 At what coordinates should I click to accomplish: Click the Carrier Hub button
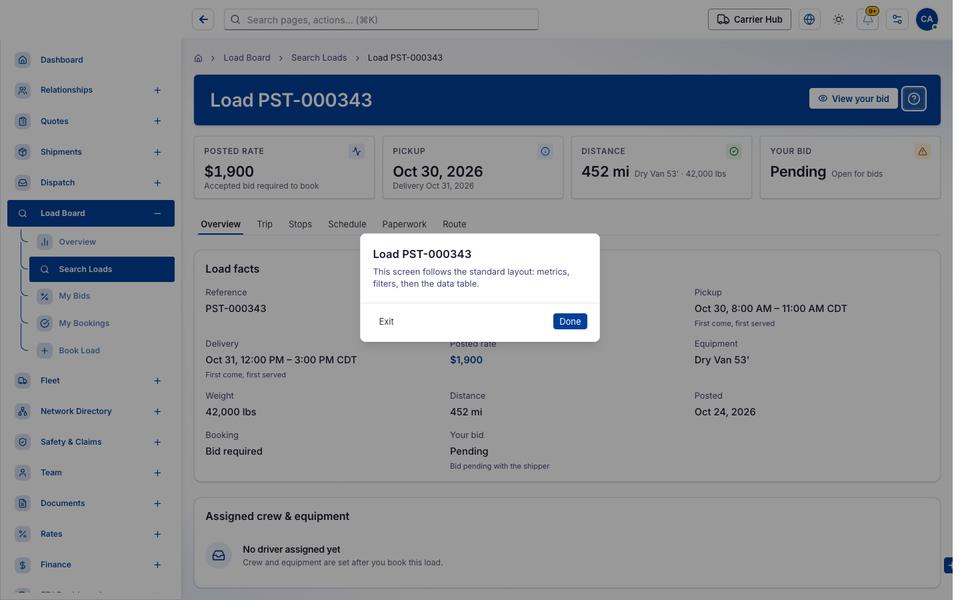(749, 20)
